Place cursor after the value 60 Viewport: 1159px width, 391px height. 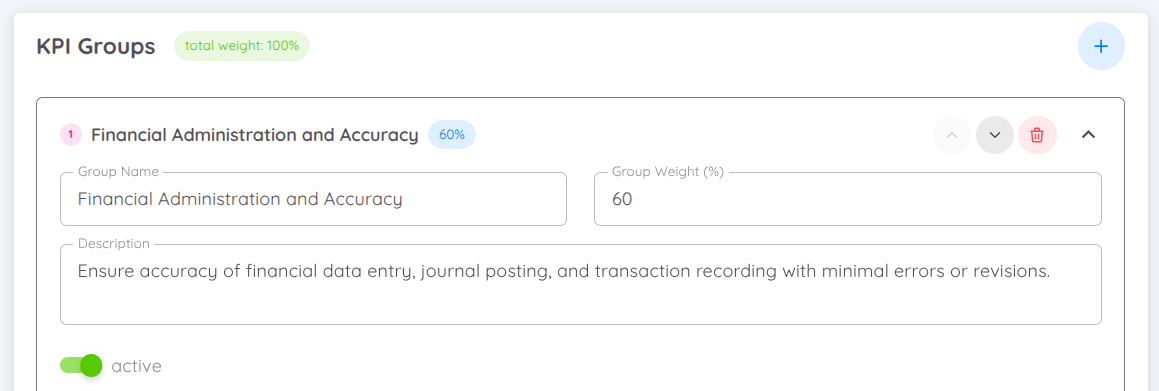point(633,199)
